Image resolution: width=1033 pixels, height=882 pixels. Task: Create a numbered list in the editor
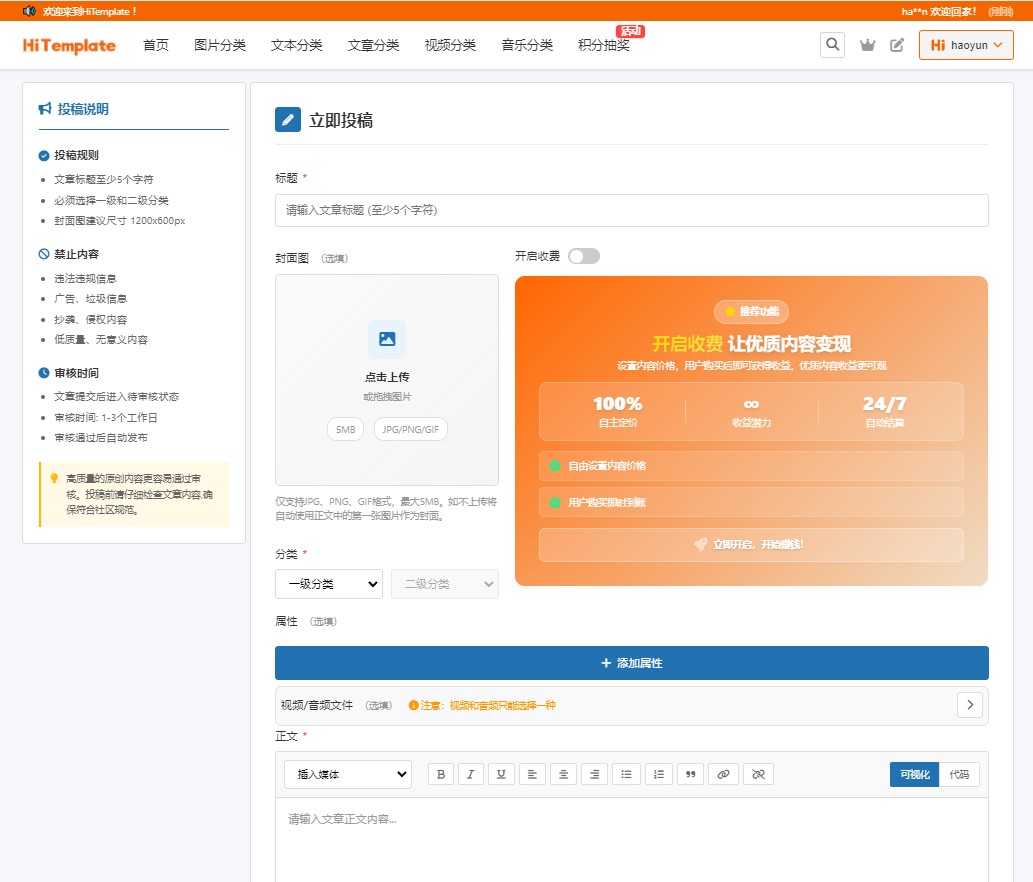click(x=658, y=774)
